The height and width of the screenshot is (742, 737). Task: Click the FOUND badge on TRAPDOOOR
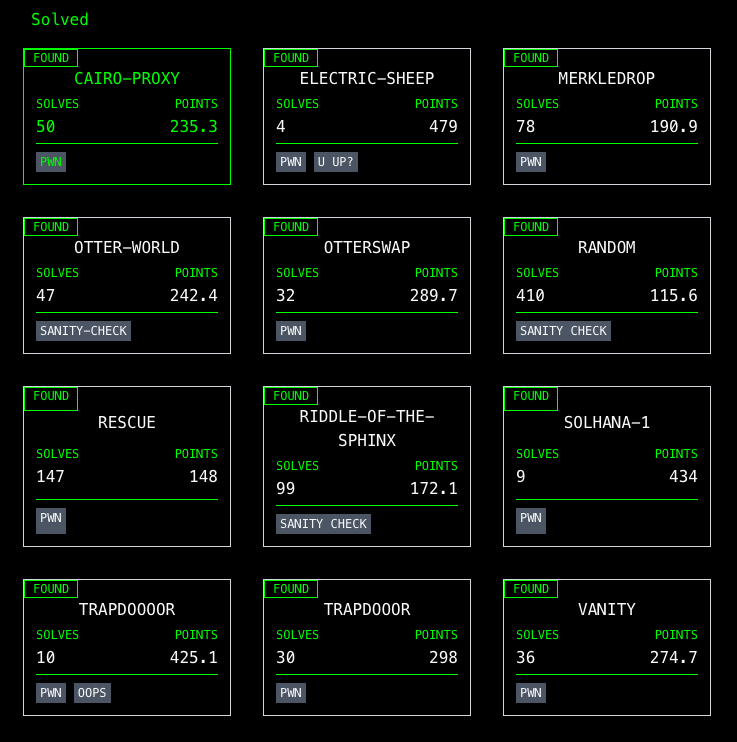pyautogui.click(x=291, y=589)
